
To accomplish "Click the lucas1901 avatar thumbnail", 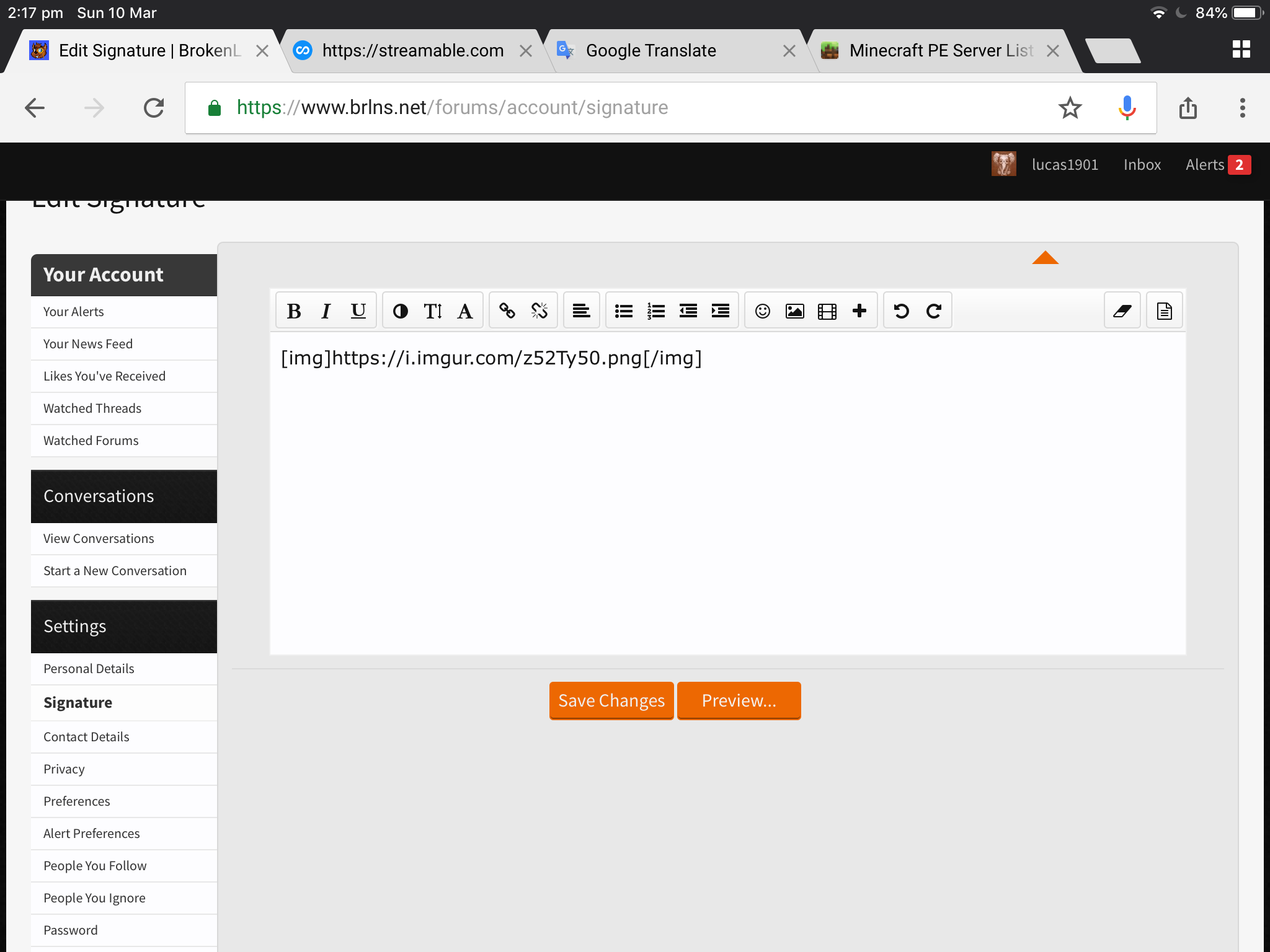I will (x=1003, y=164).
